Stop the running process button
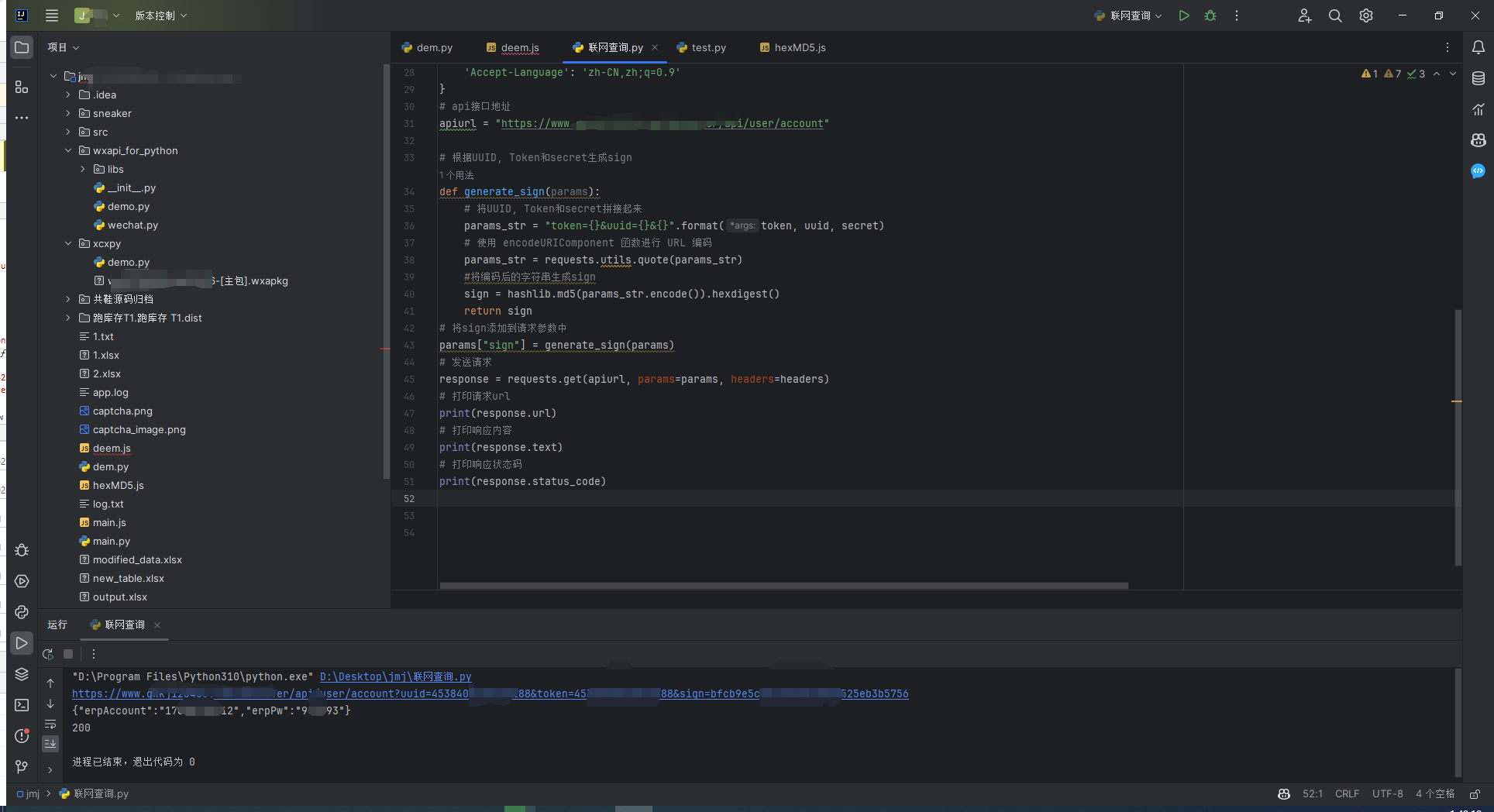 68,654
